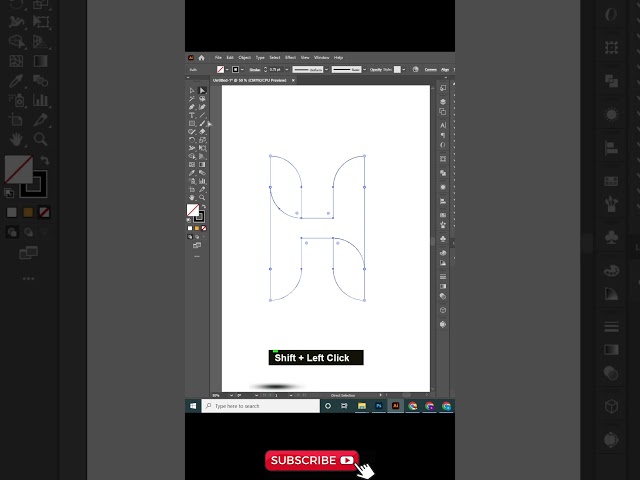
Task: Open the File menu
Action: point(218,58)
